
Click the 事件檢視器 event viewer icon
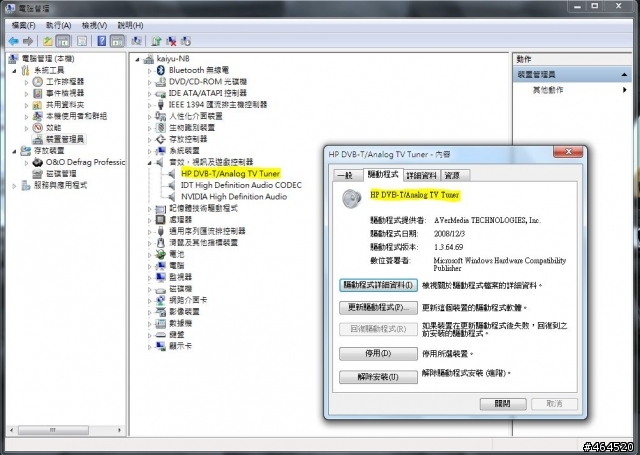38,93
